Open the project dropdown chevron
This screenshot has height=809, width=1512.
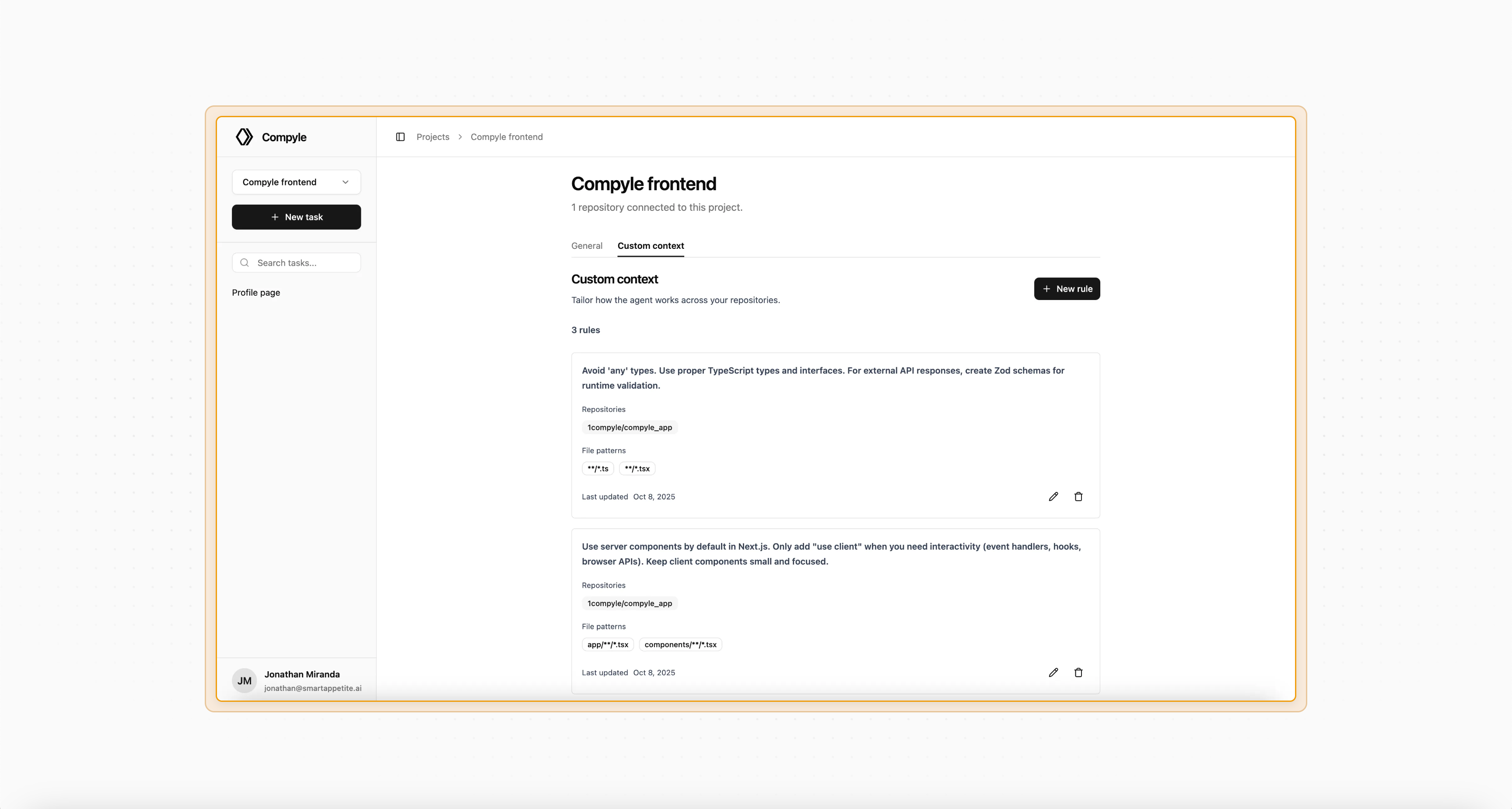pyautogui.click(x=345, y=182)
